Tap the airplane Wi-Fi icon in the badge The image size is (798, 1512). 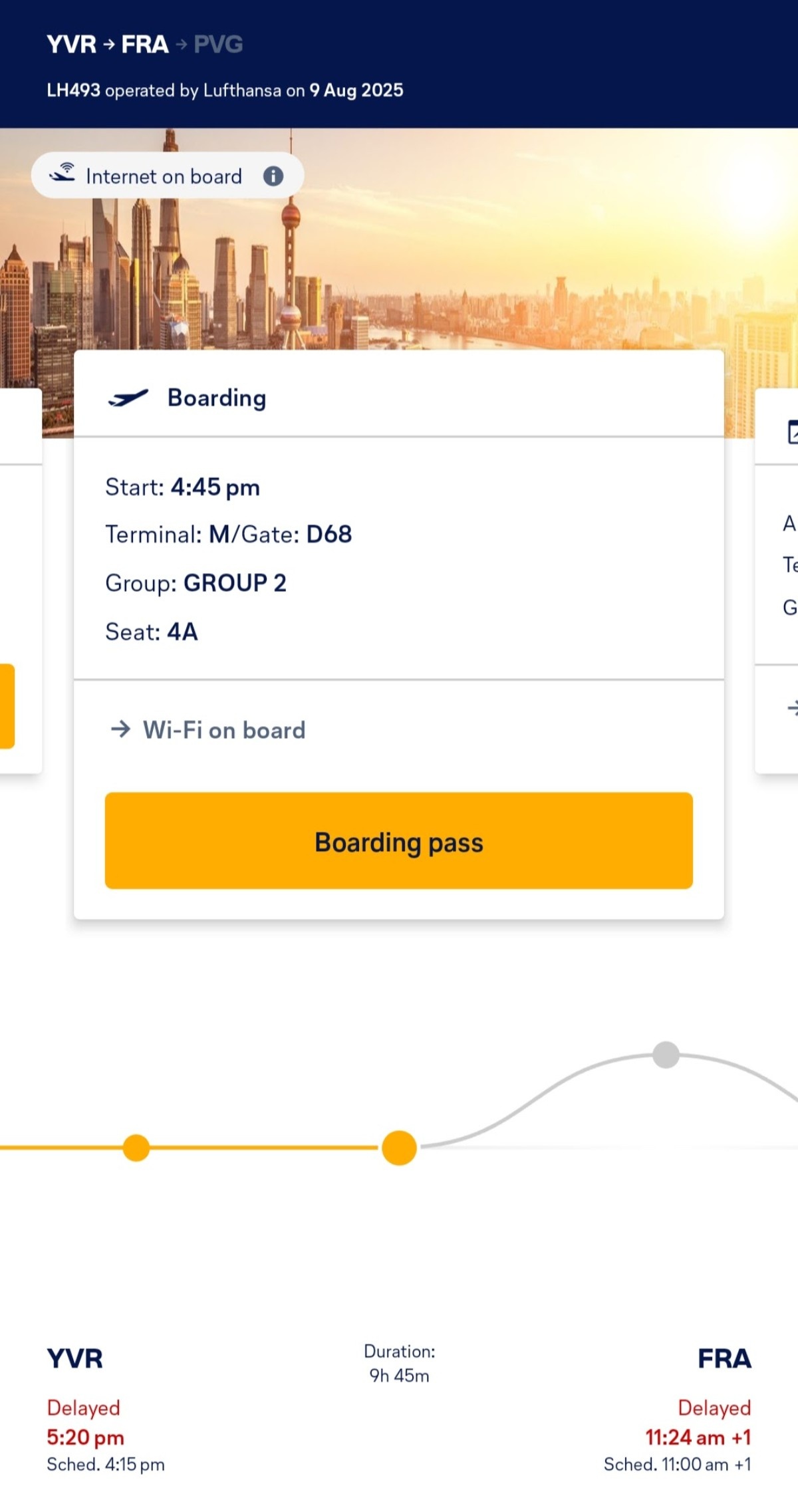click(x=63, y=172)
